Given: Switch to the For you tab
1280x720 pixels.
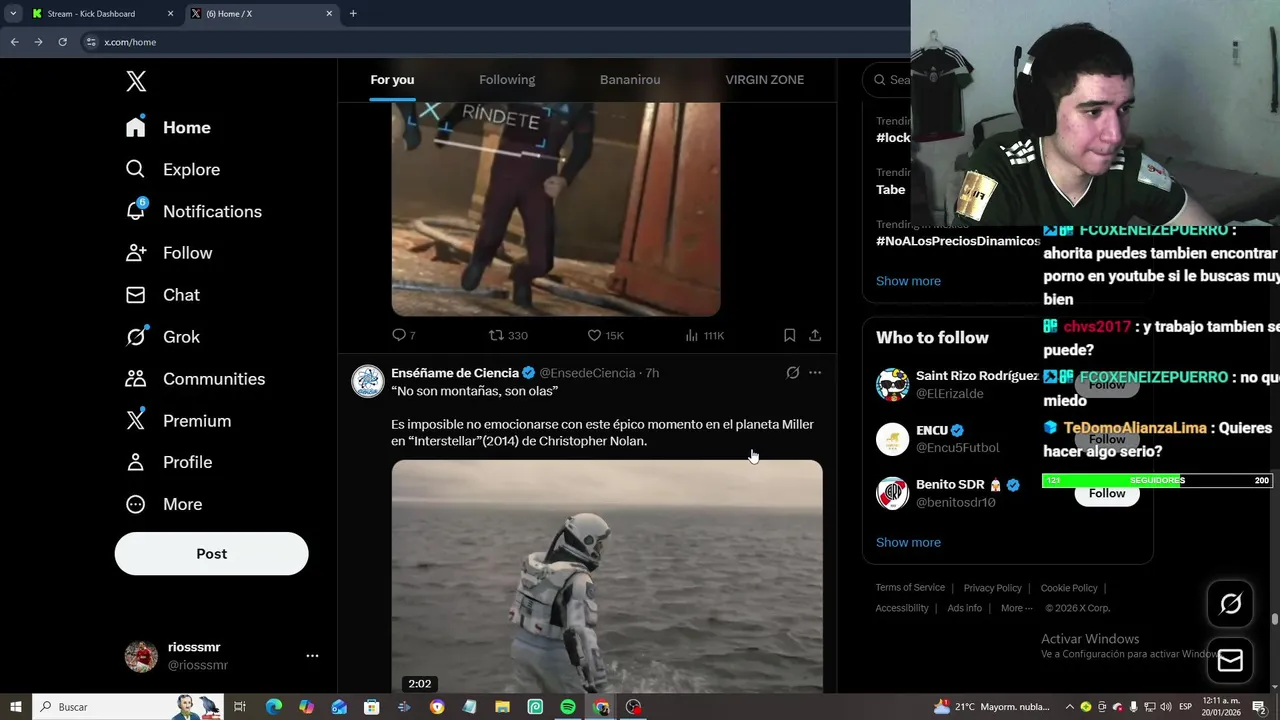Looking at the screenshot, I should [392, 80].
